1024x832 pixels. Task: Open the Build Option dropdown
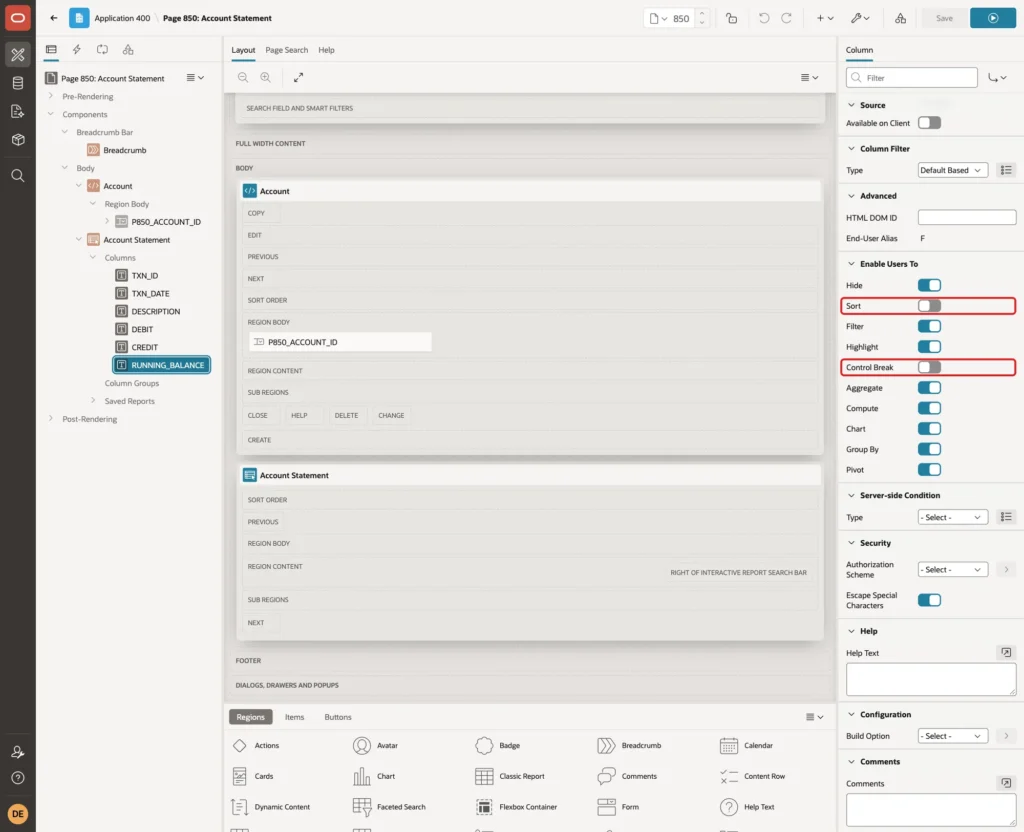tap(952, 736)
